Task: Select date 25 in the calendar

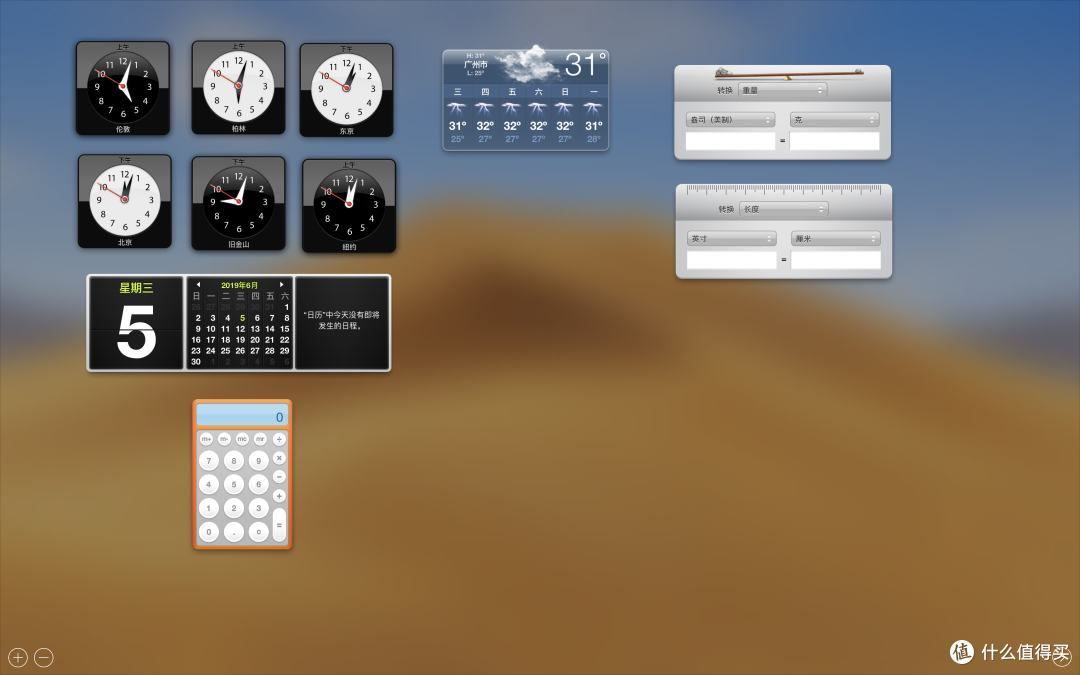Action: click(x=225, y=351)
